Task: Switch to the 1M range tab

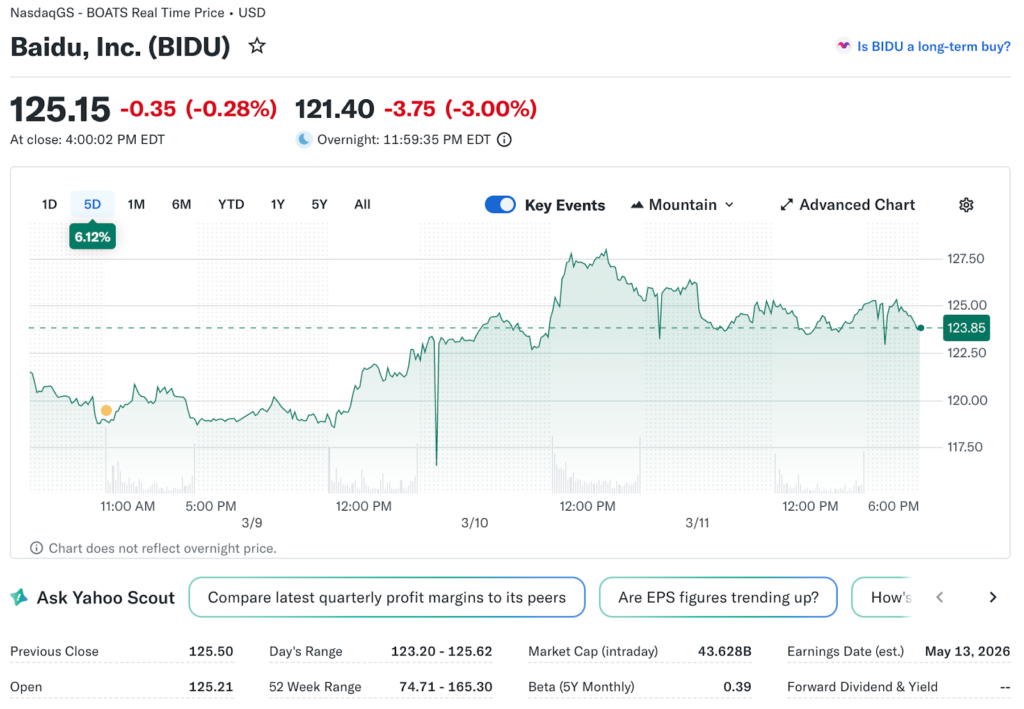Action: point(136,205)
